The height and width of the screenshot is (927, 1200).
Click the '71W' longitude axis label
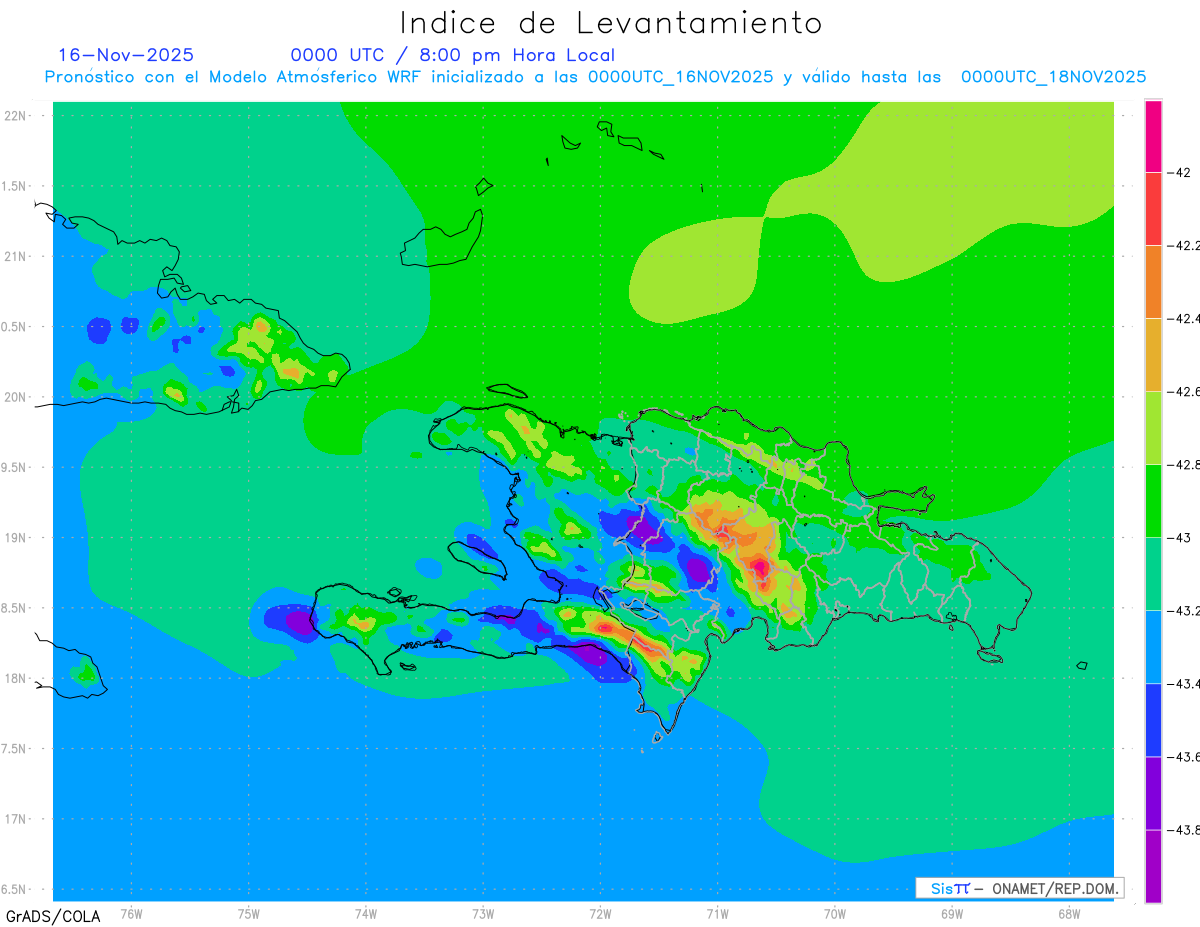(717, 913)
